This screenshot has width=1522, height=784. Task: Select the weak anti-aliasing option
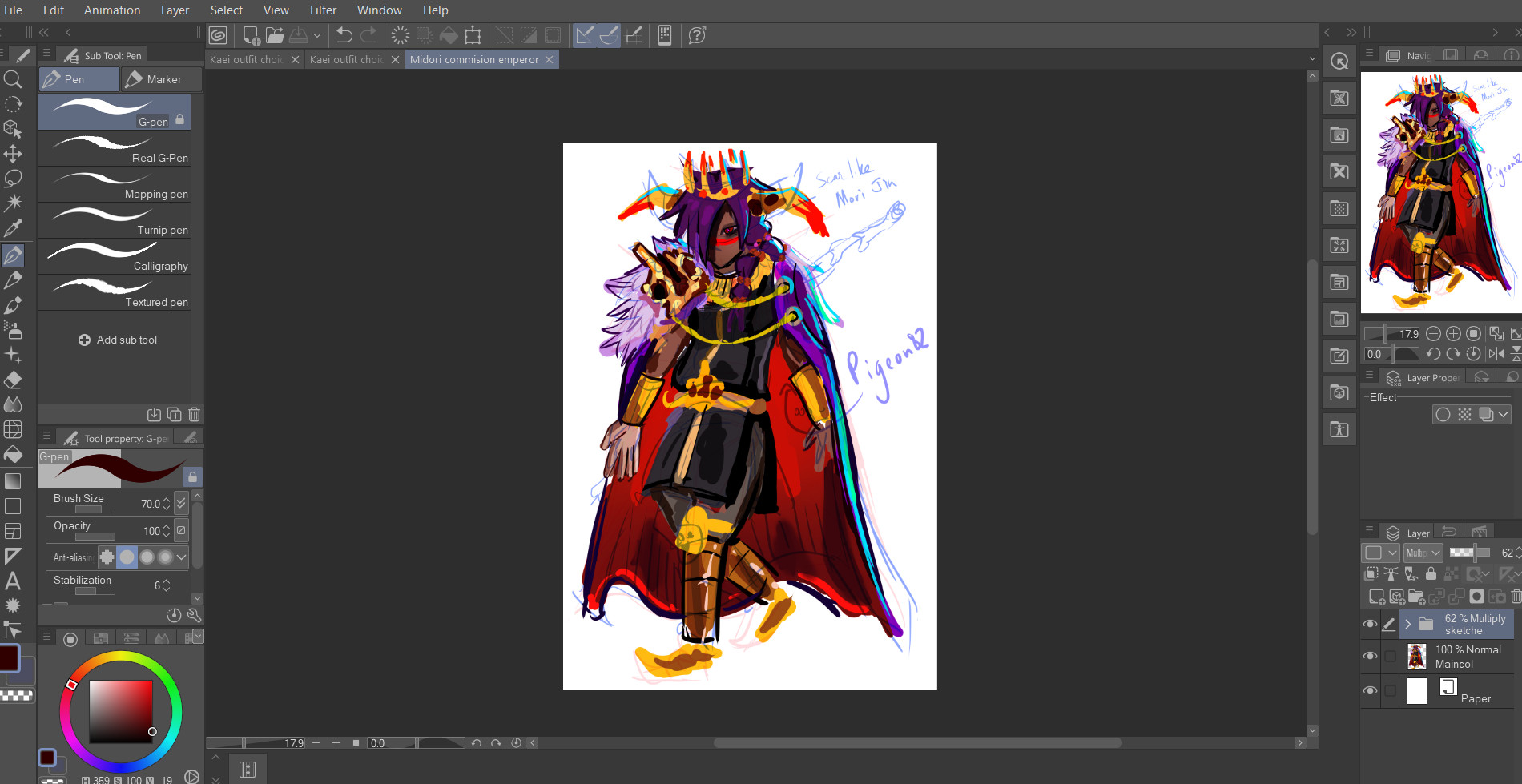[127, 557]
